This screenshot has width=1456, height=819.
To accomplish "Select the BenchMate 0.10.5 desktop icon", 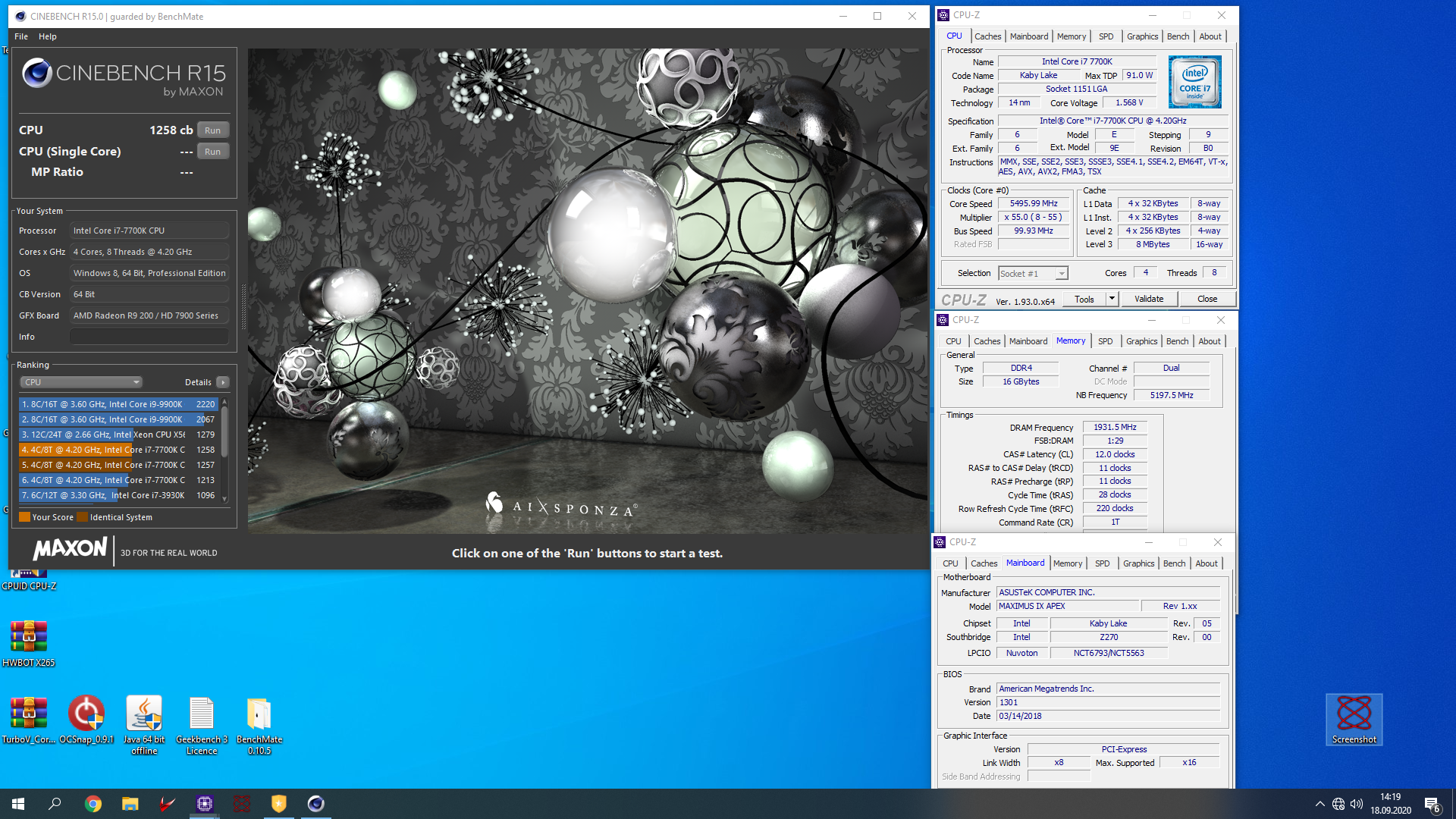I will (x=259, y=725).
